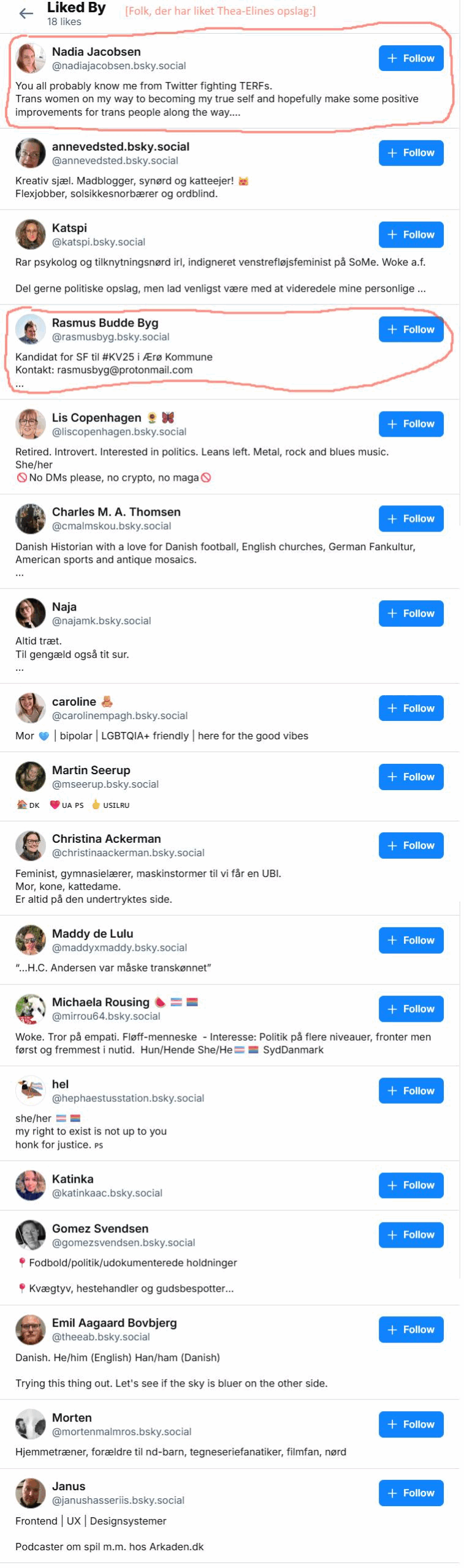Open Martin Seerup's avatar image
This screenshot has width=464, height=1568.
coord(31,777)
